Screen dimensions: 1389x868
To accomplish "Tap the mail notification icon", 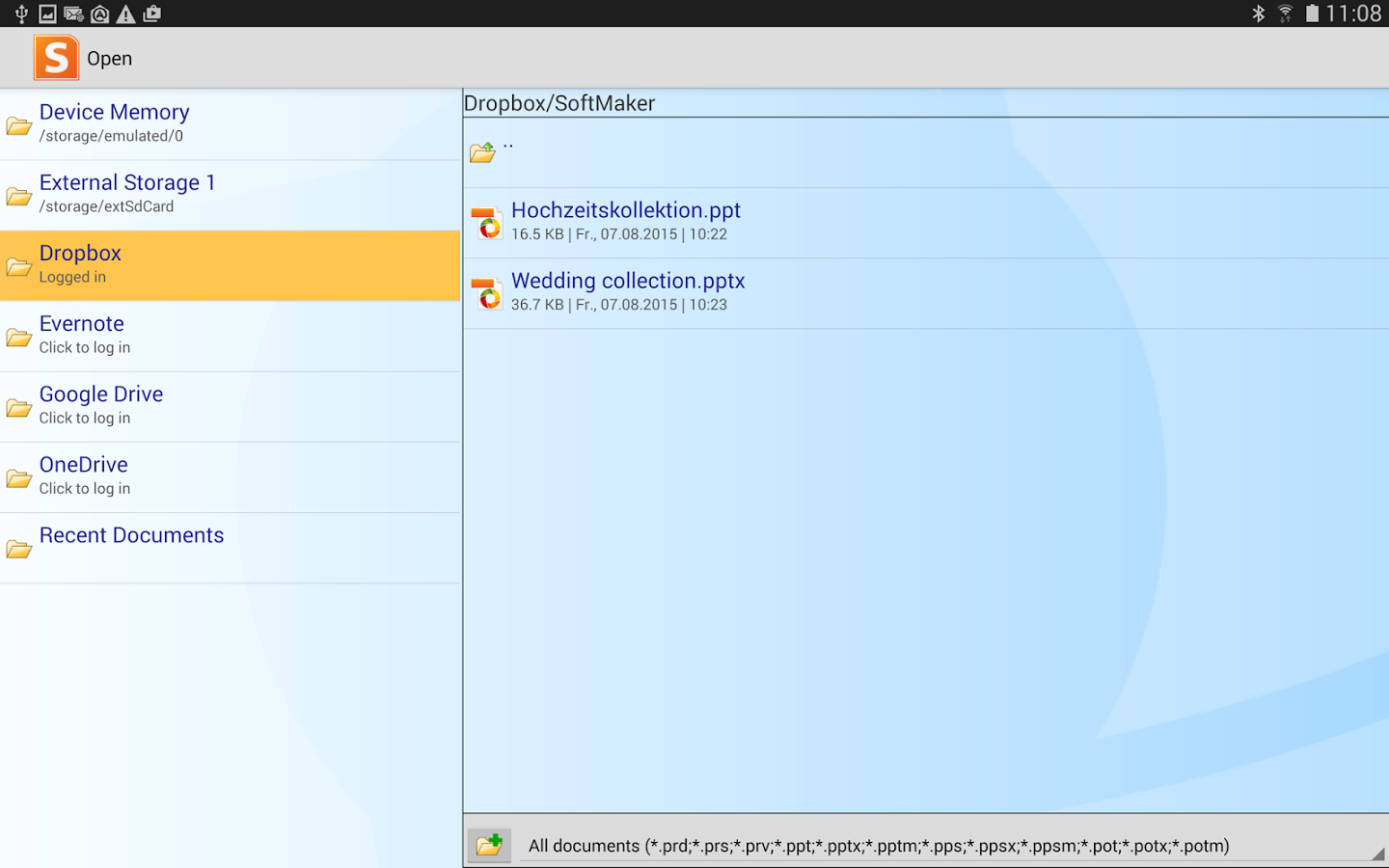I will pos(73,14).
